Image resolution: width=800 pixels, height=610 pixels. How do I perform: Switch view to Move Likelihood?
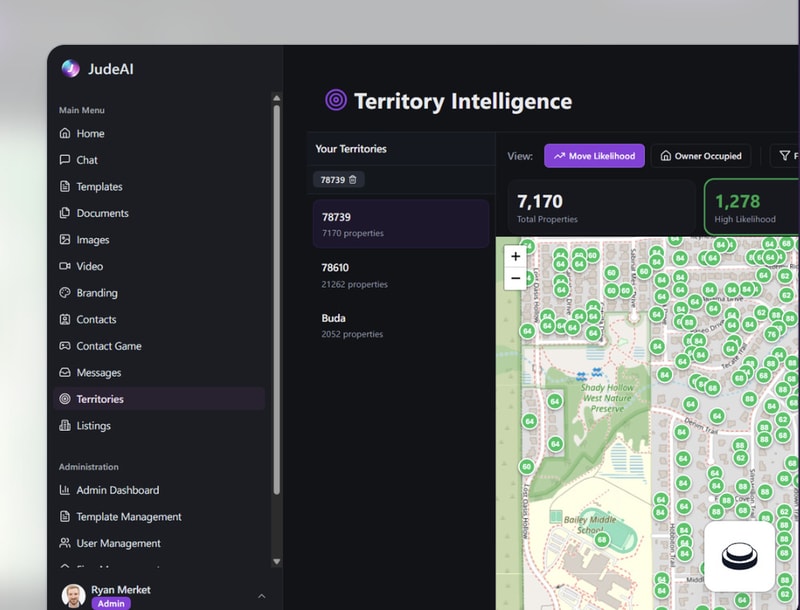coord(594,156)
